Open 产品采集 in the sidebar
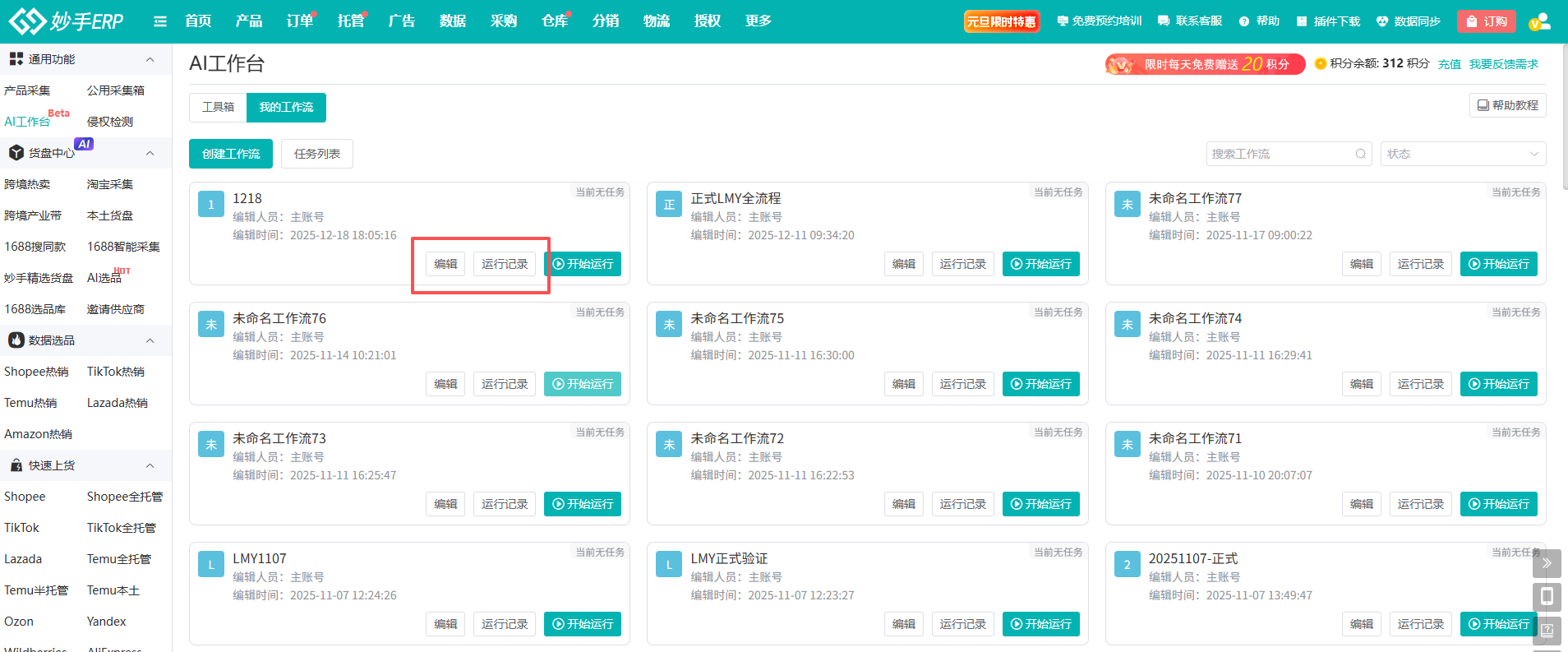Screen dimensions: 1568x652 27,90
